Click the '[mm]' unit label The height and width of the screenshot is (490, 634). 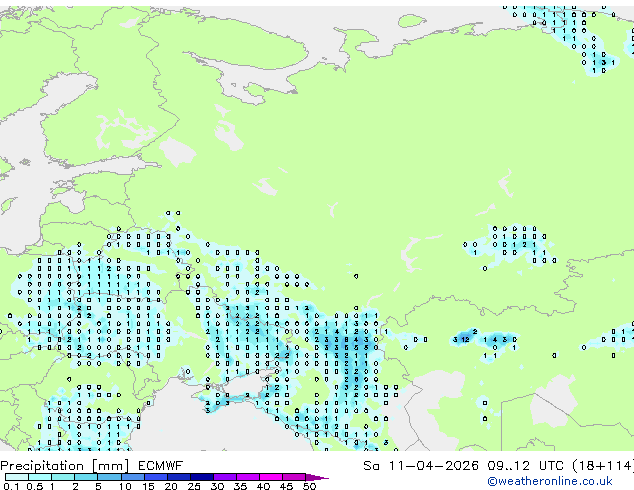[x=110, y=466]
